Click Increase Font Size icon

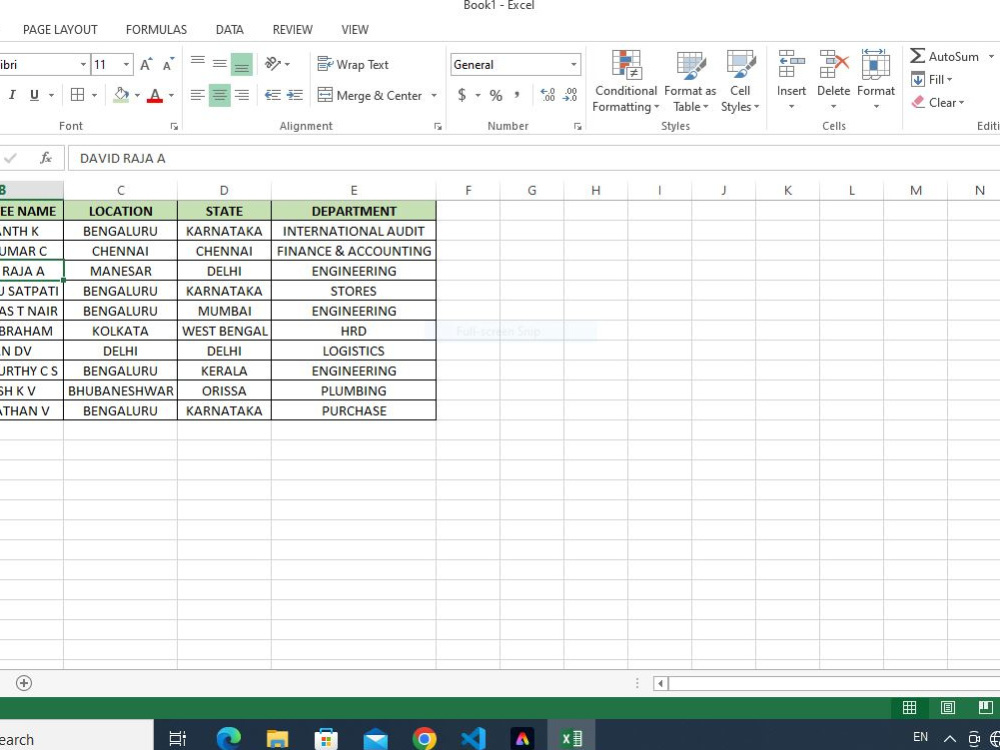(x=146, y=64)
